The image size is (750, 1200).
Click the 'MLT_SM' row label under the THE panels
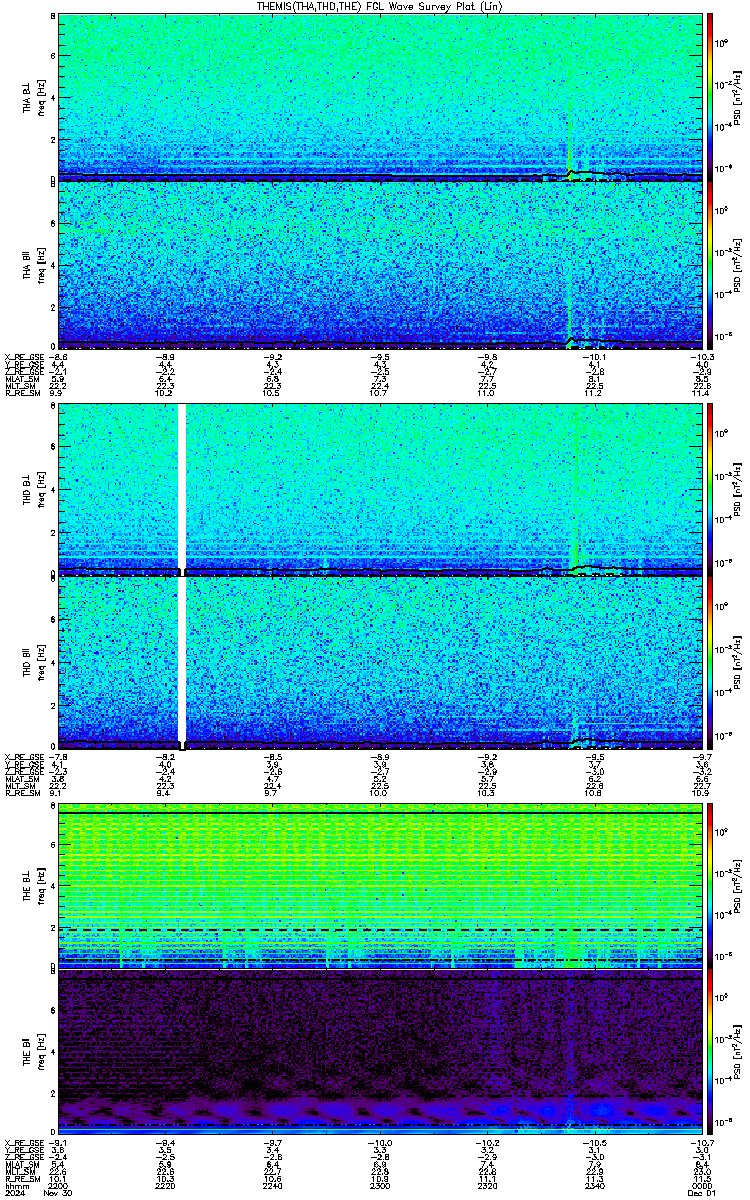tap(18, 1172)
